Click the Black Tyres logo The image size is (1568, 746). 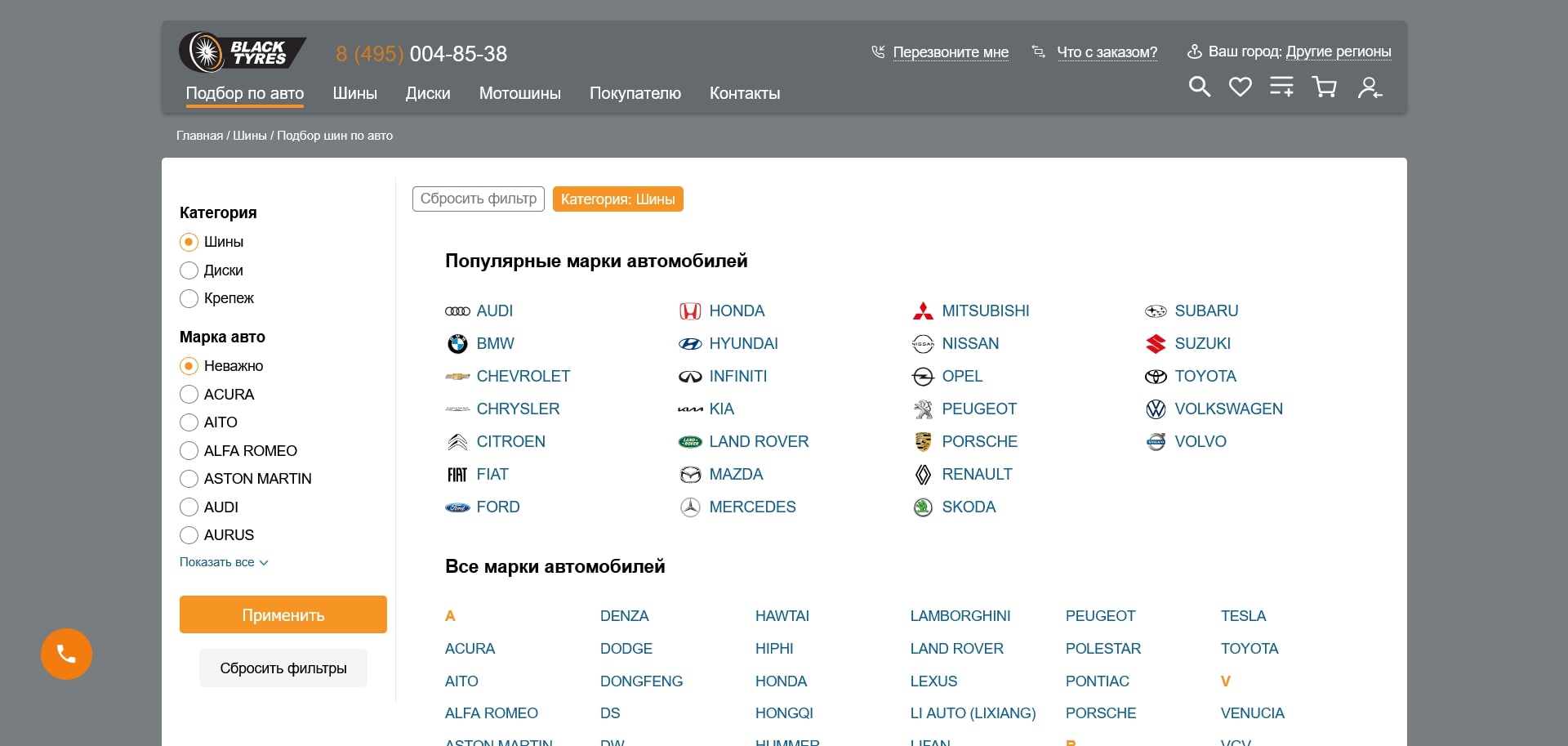242,53
